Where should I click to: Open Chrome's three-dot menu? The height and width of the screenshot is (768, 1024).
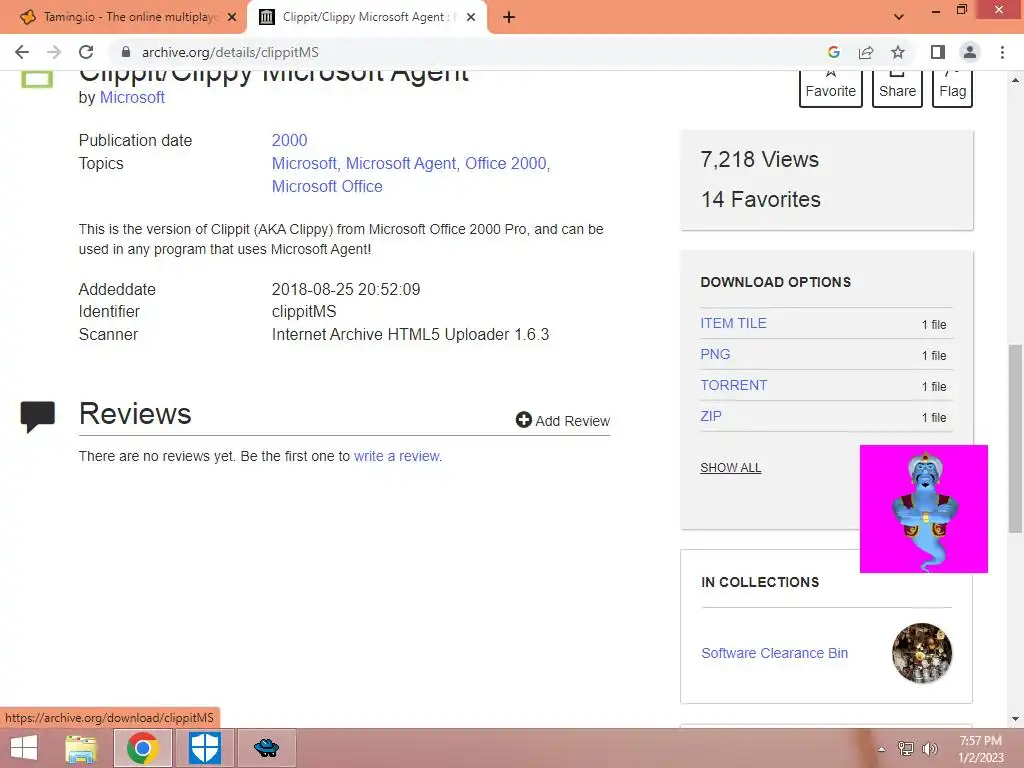(x=1002, y=52)
